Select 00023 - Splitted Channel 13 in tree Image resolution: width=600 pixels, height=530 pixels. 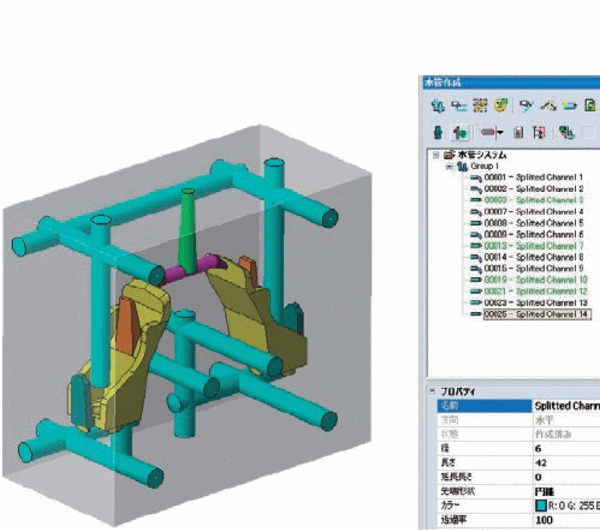click(534, 302)
